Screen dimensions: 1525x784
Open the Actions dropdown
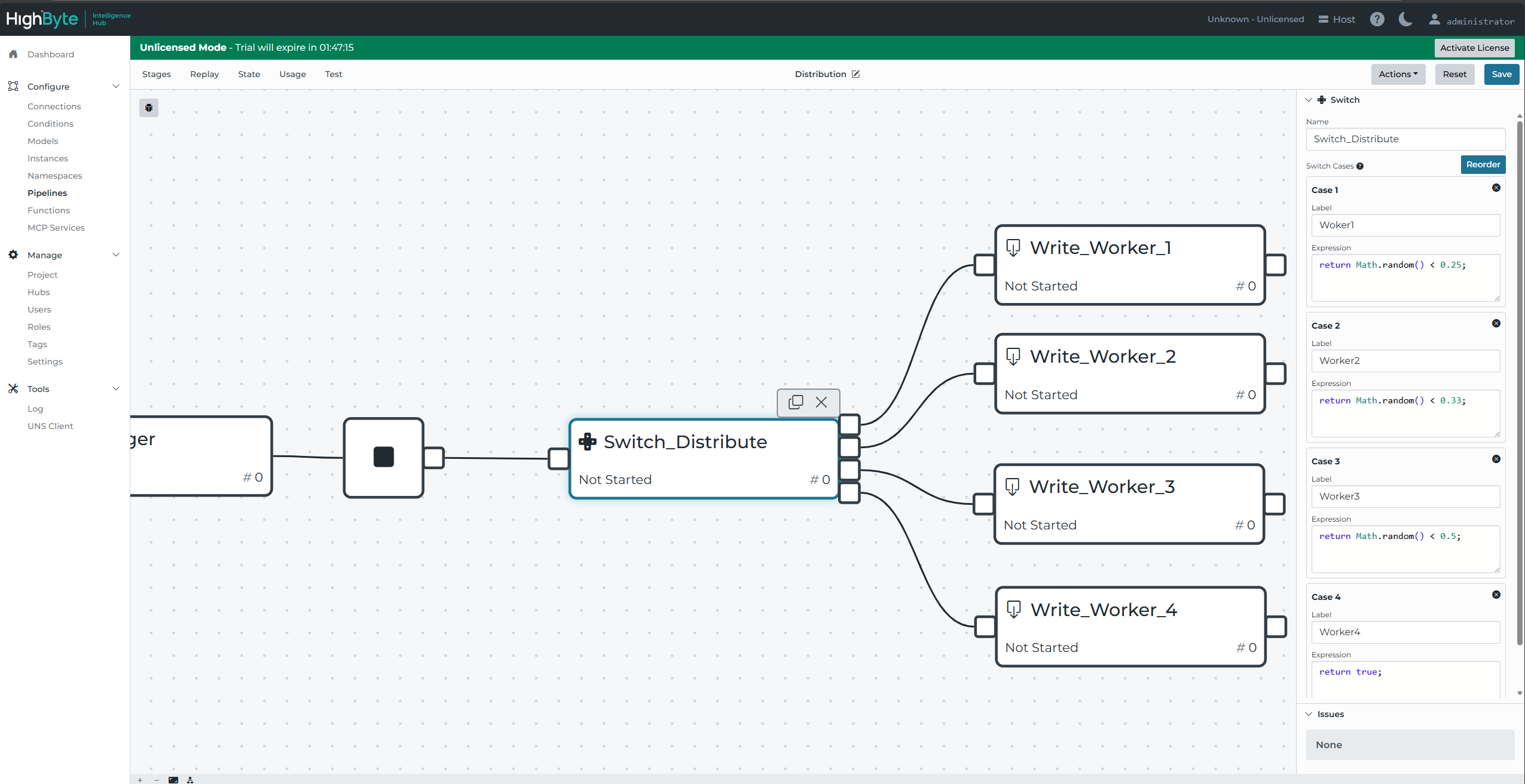point(1398,74)
